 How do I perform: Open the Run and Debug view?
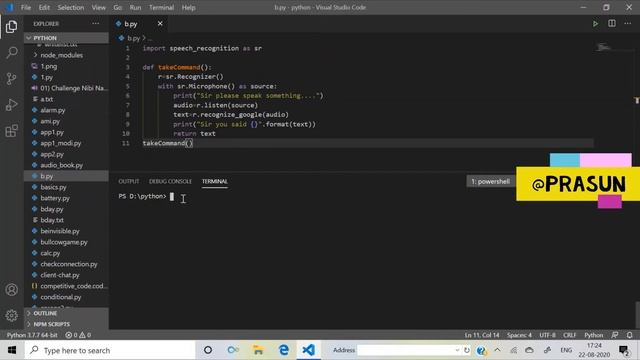(x=11, y=105)
